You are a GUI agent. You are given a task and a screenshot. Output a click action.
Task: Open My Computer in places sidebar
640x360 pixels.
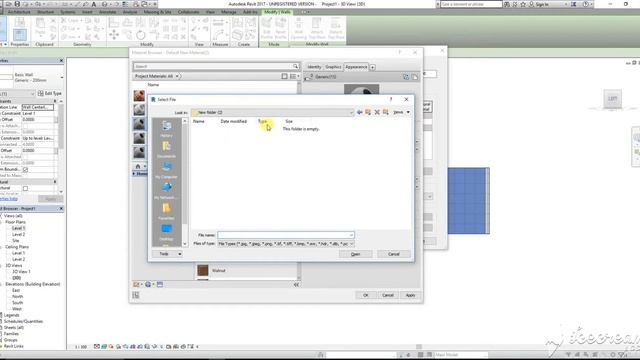point(166,170)
